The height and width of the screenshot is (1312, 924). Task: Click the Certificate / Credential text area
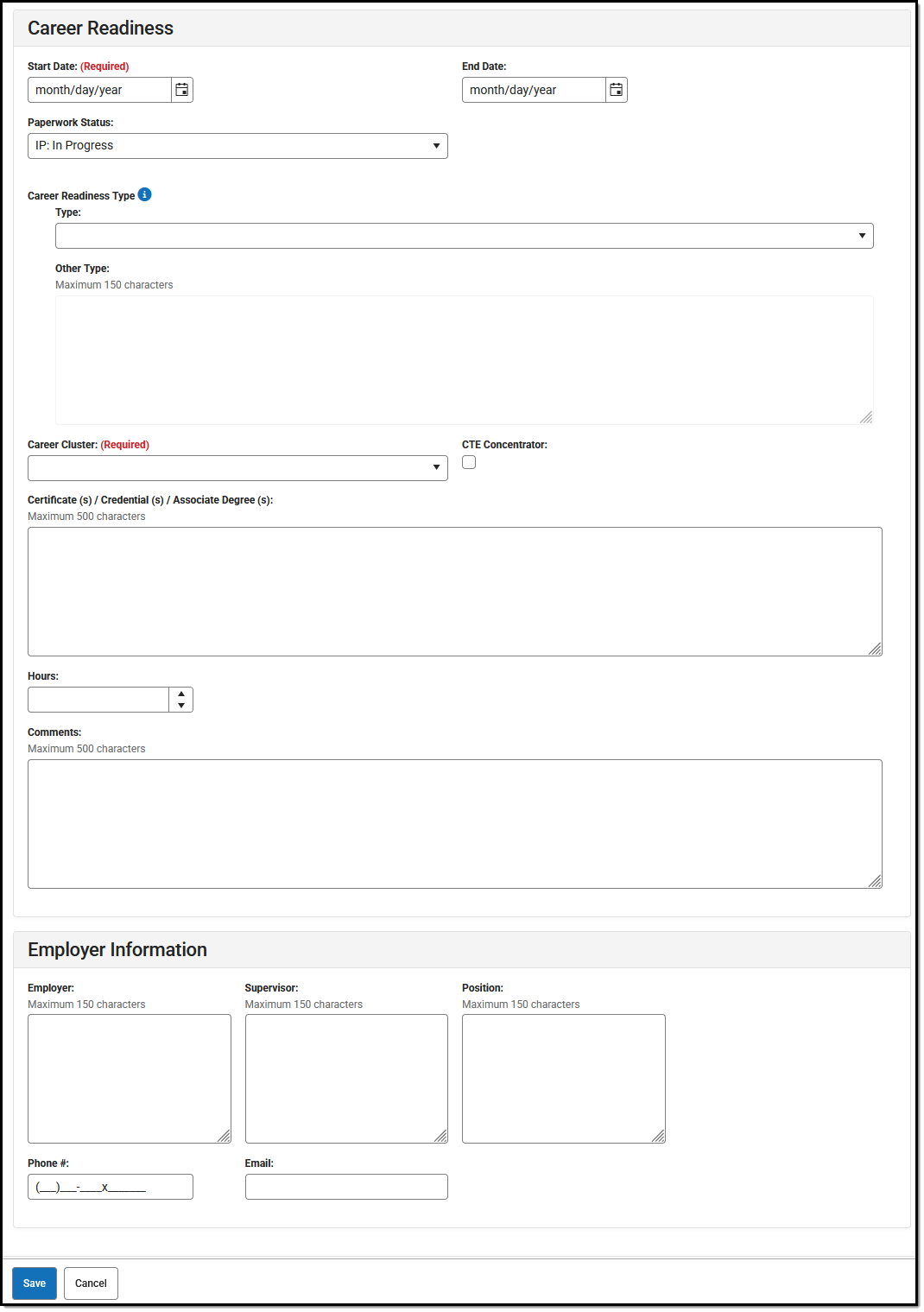click(454, 590)
